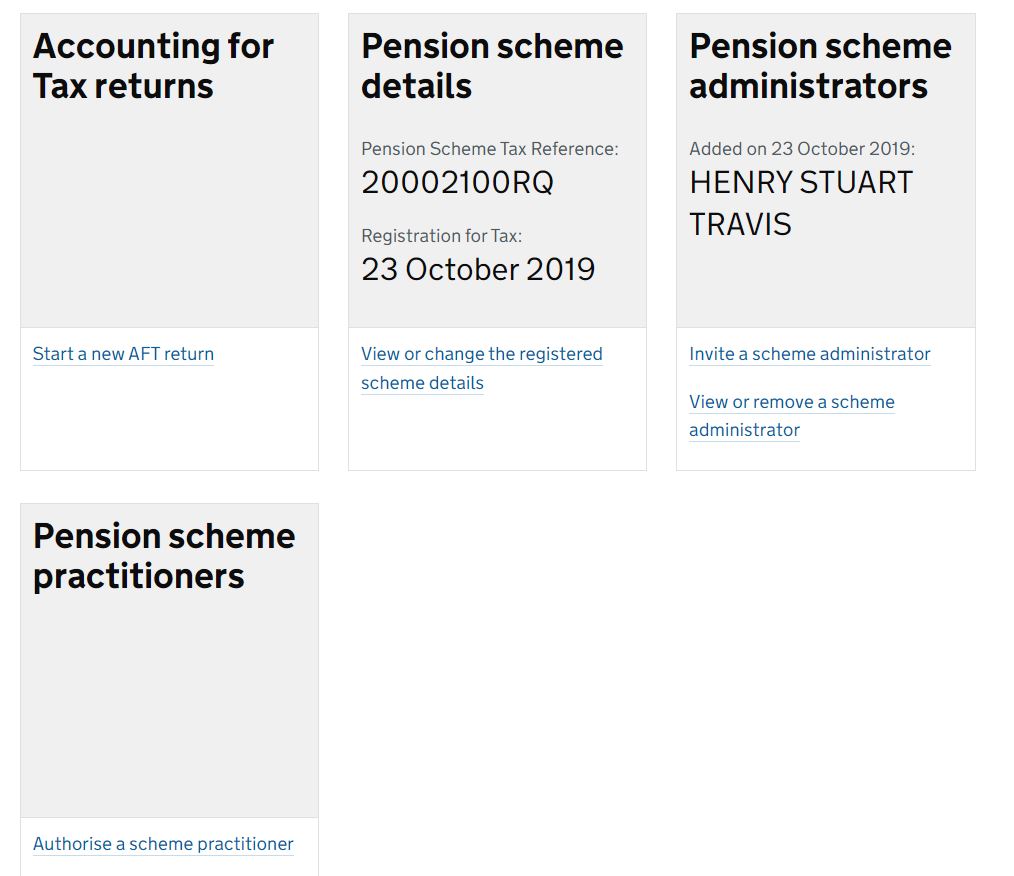
Task: Click white area below Start a new AFT return
Action: 169,420
